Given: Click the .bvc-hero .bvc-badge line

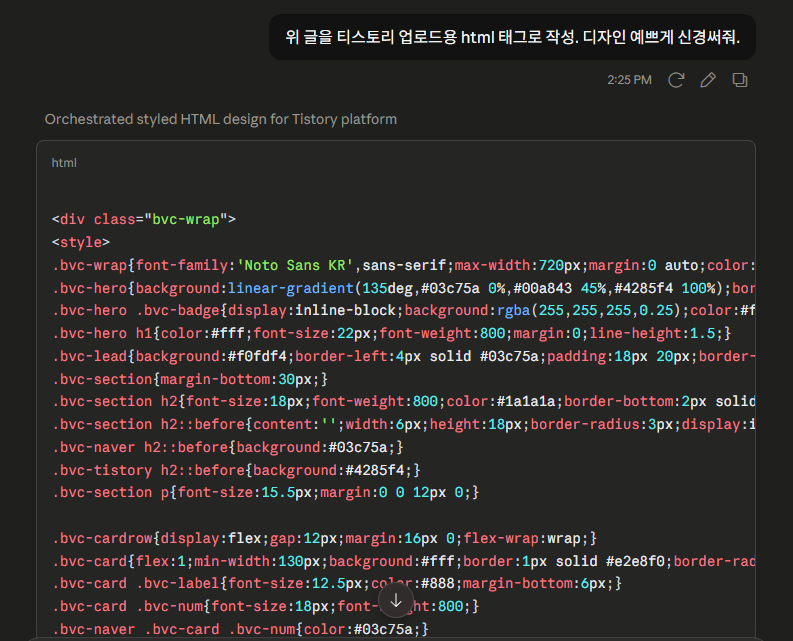Looking at the screenshot, I should pyautogui.click(x=404, y=311).
